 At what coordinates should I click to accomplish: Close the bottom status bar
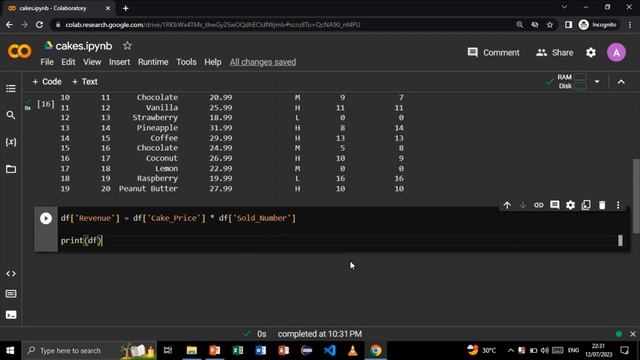(633, 334)
